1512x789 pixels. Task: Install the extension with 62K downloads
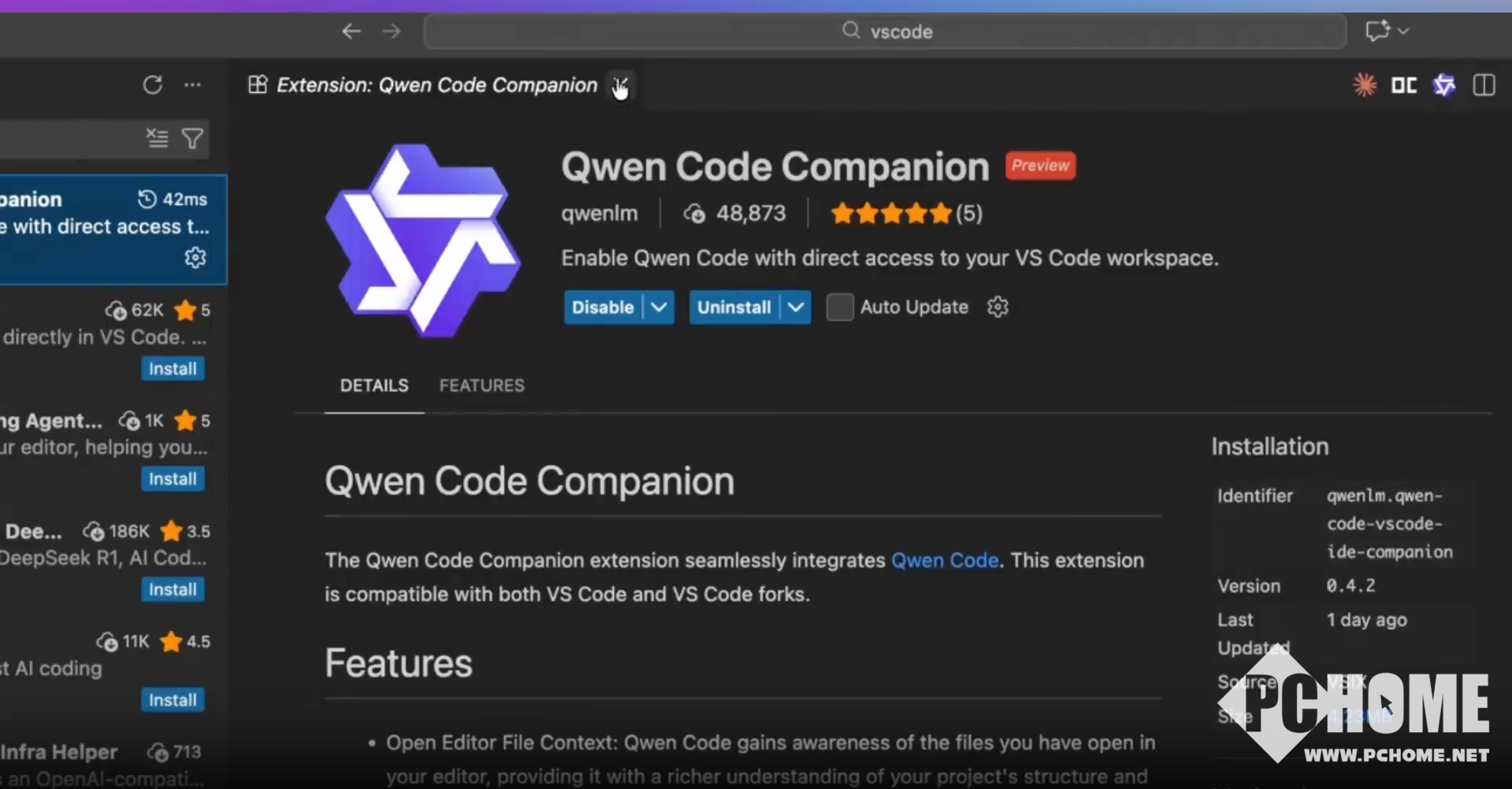[x=173, y=369]
